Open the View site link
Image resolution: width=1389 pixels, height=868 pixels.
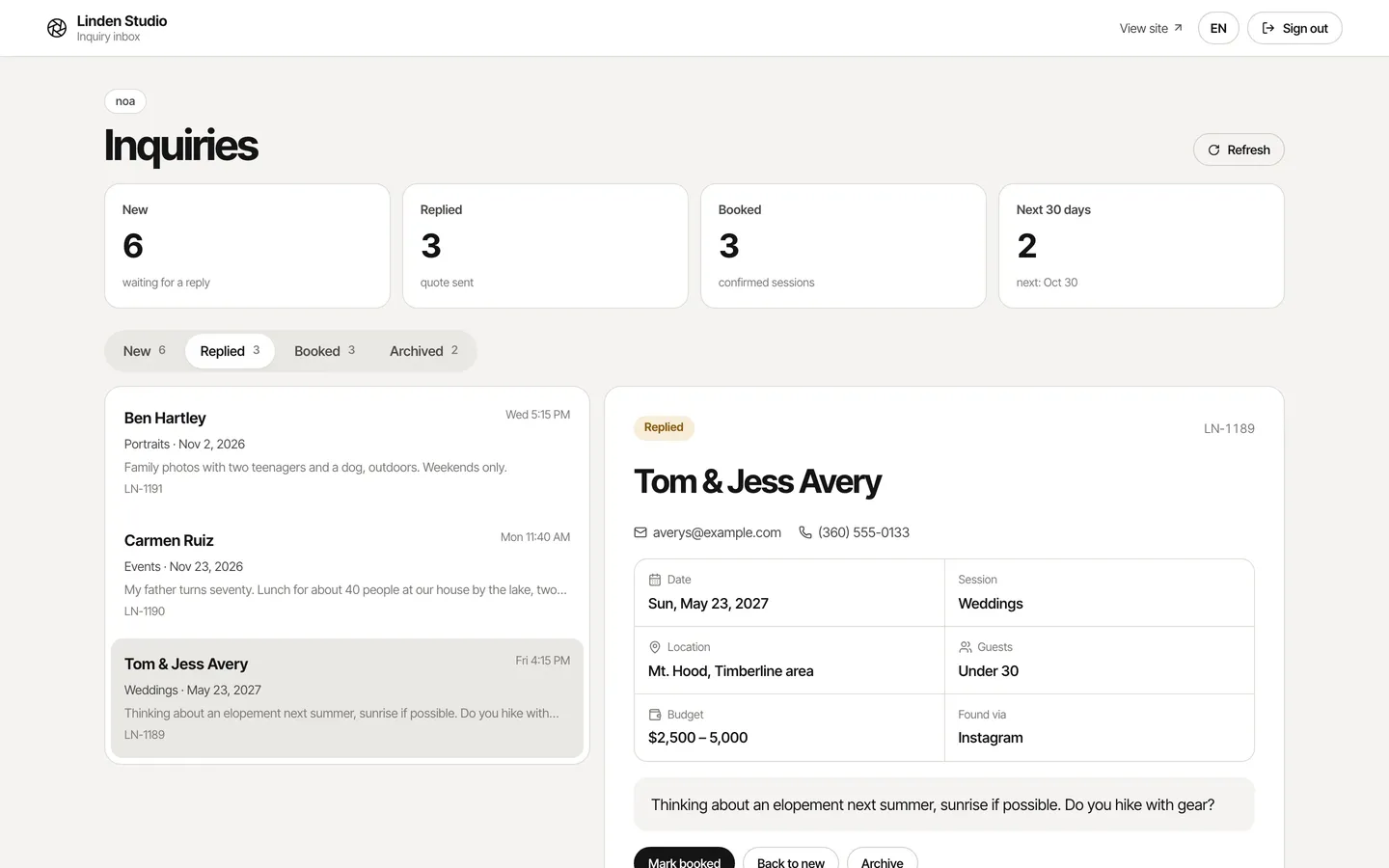tap(1151, 28)
